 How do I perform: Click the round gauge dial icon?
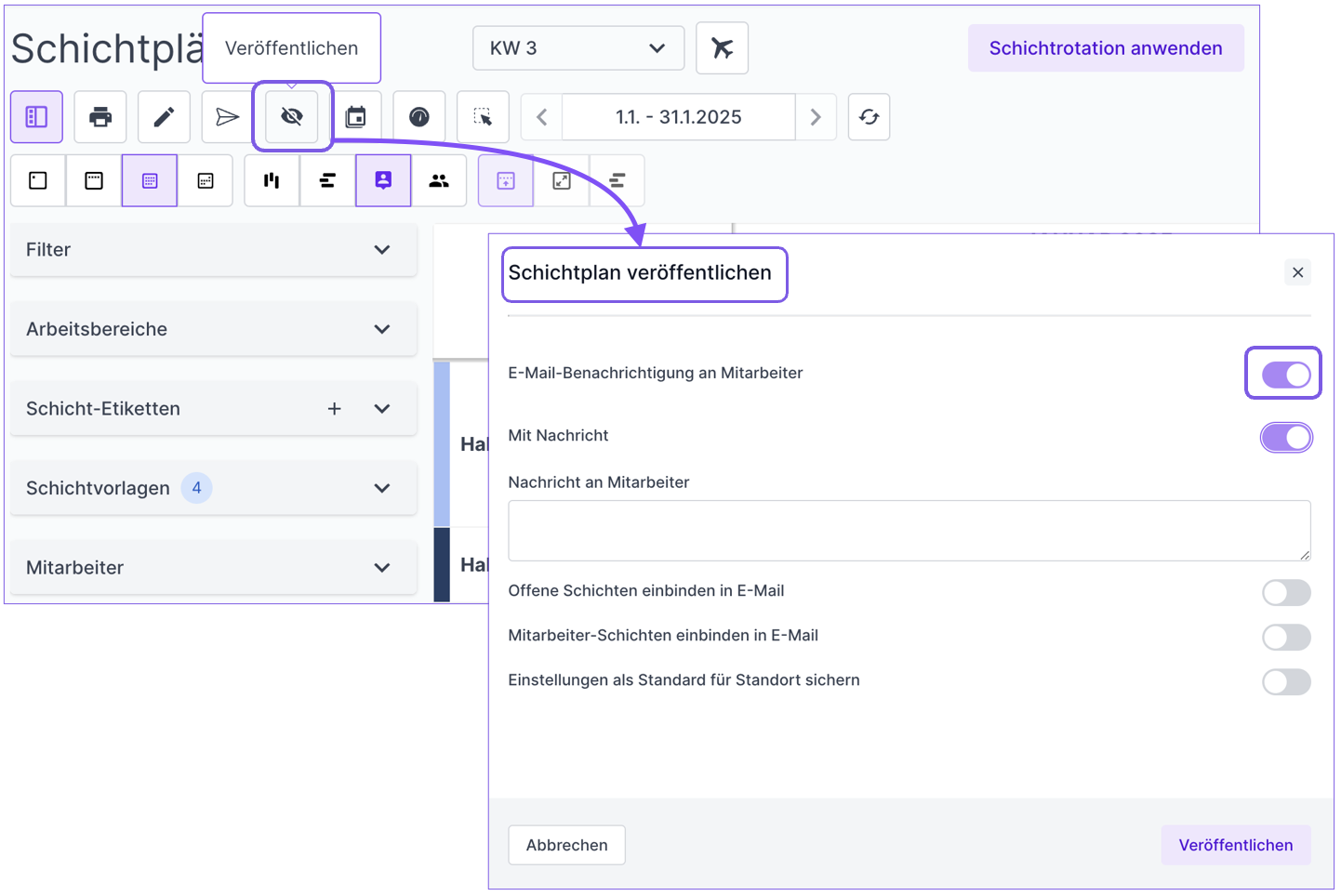[x=419, y=117]
